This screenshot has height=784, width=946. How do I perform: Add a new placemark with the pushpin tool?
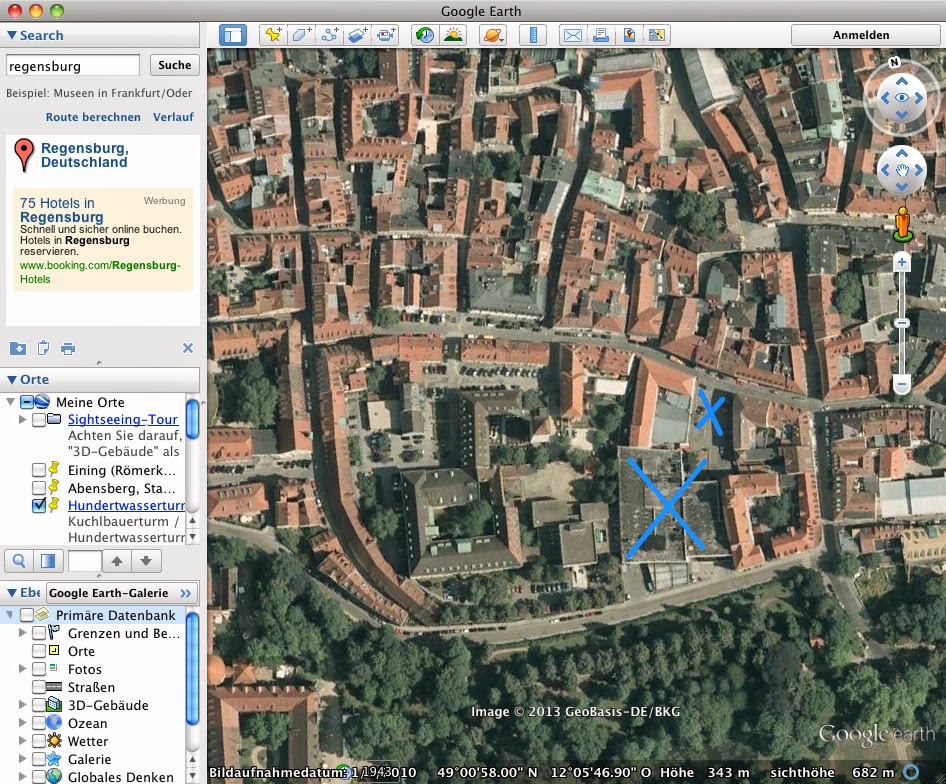click(x=273, y=35)
